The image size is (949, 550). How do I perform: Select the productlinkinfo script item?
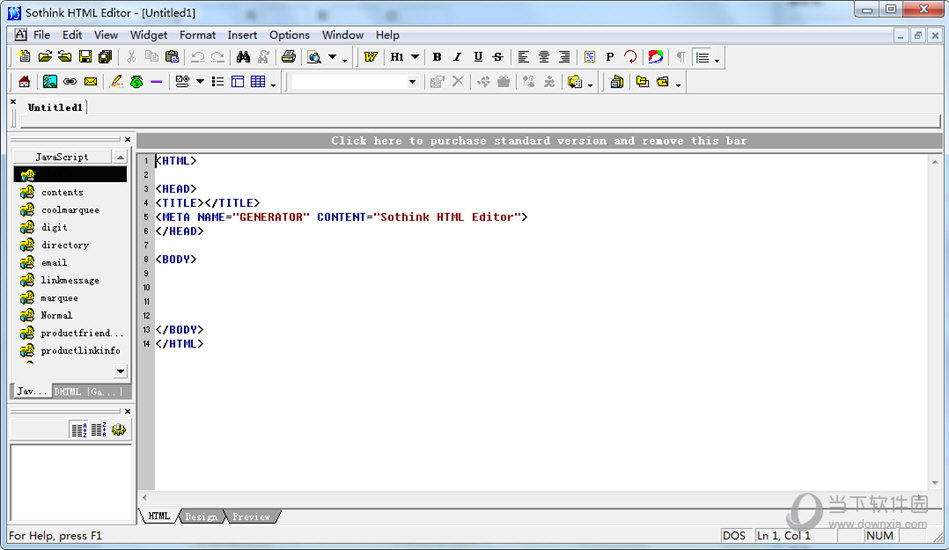pyautogui.click(x=80, y=351)
